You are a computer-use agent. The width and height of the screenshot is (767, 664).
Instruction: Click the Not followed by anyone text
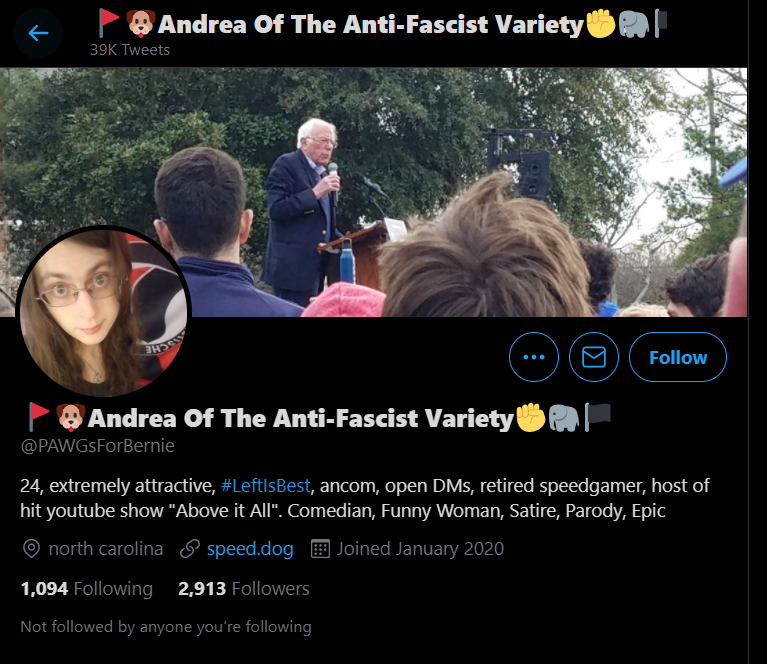click(166, 627)
